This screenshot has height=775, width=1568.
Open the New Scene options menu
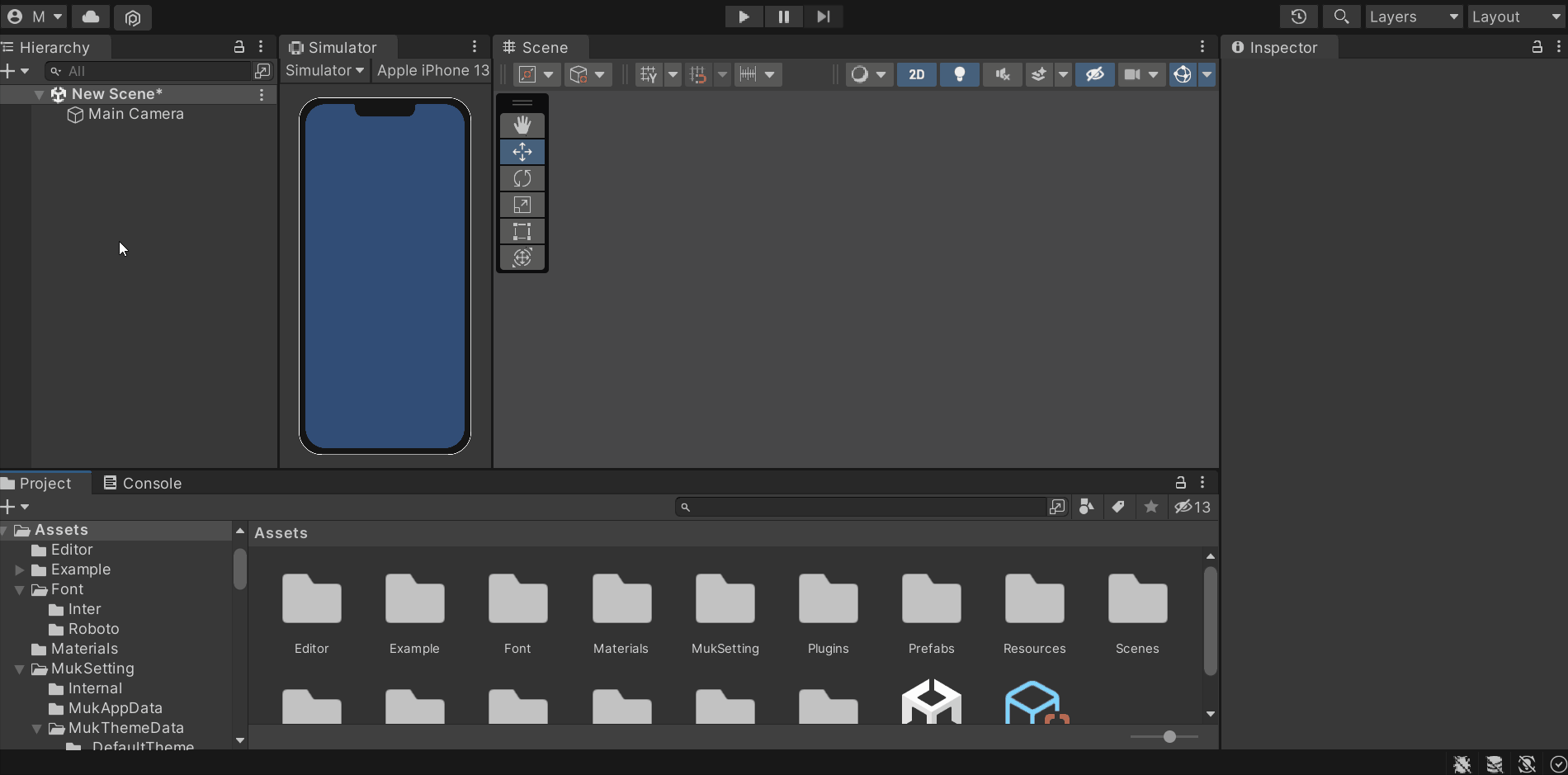click(x=262, y=95)
